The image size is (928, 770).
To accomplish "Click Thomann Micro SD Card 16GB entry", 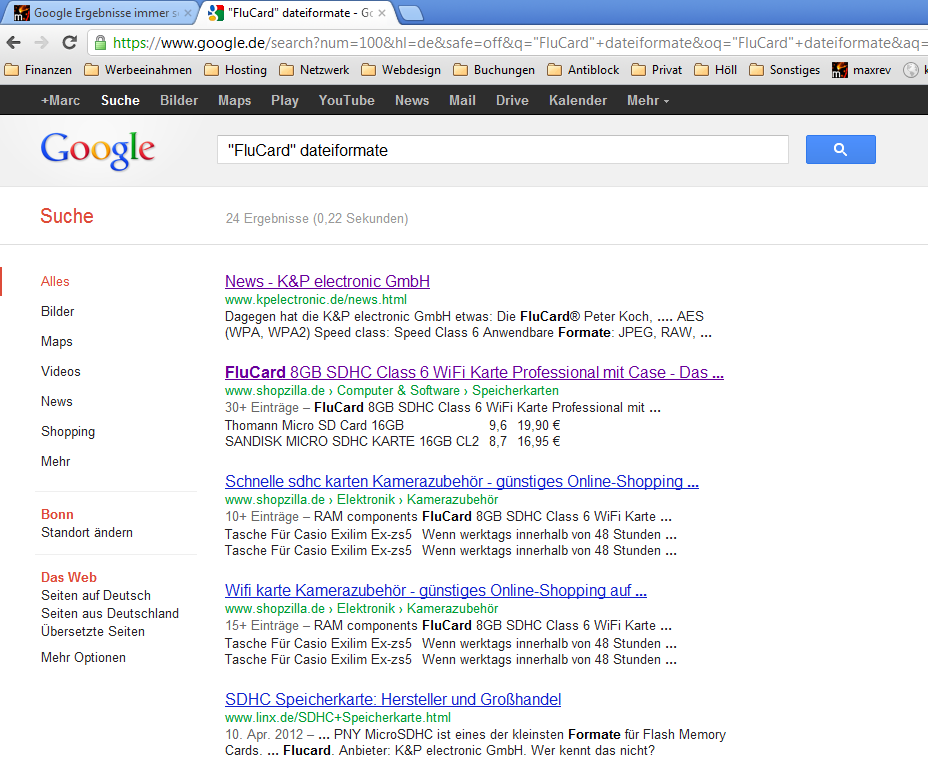I will tap(314, 426).
